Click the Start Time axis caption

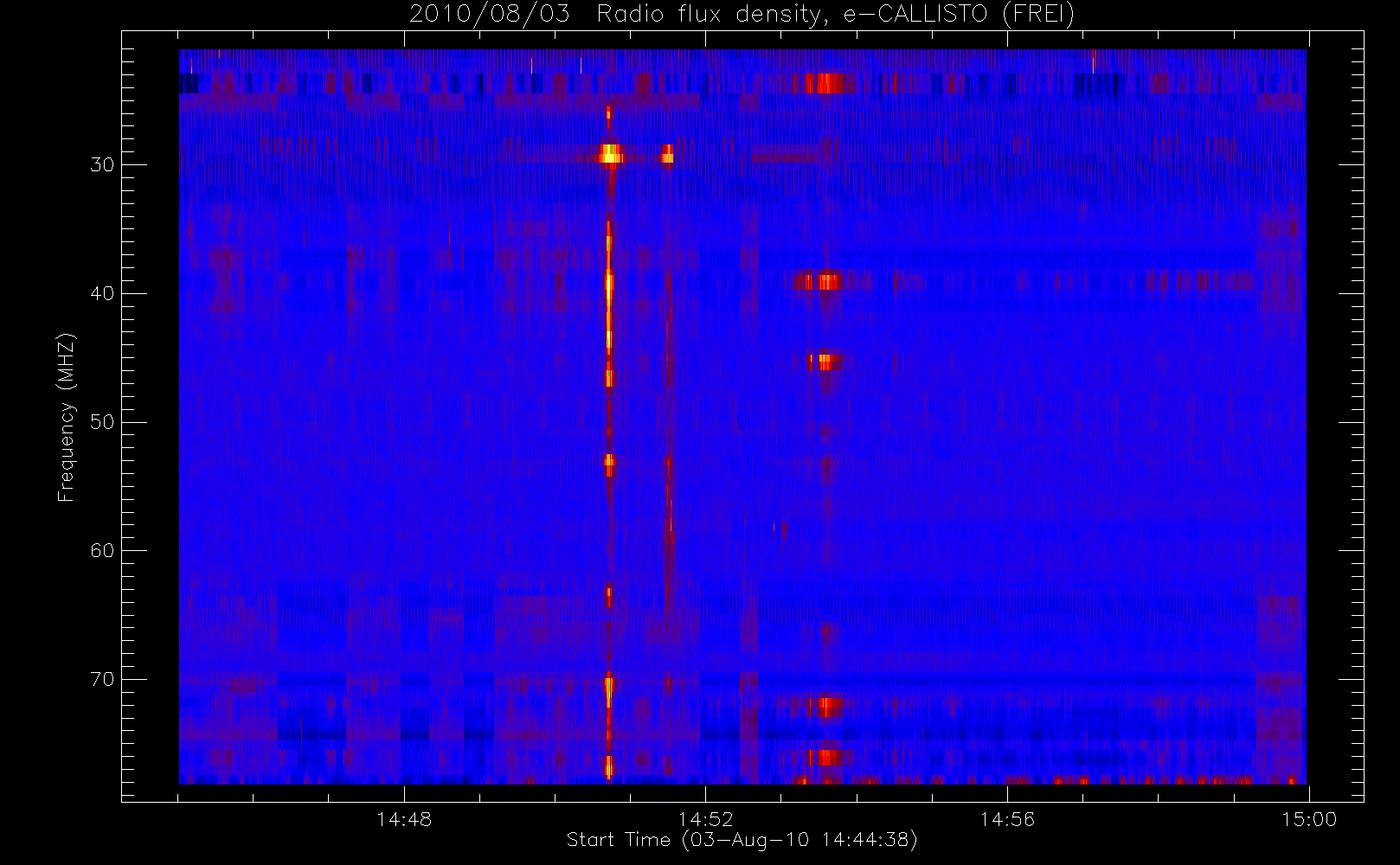(x=742, y=840)
